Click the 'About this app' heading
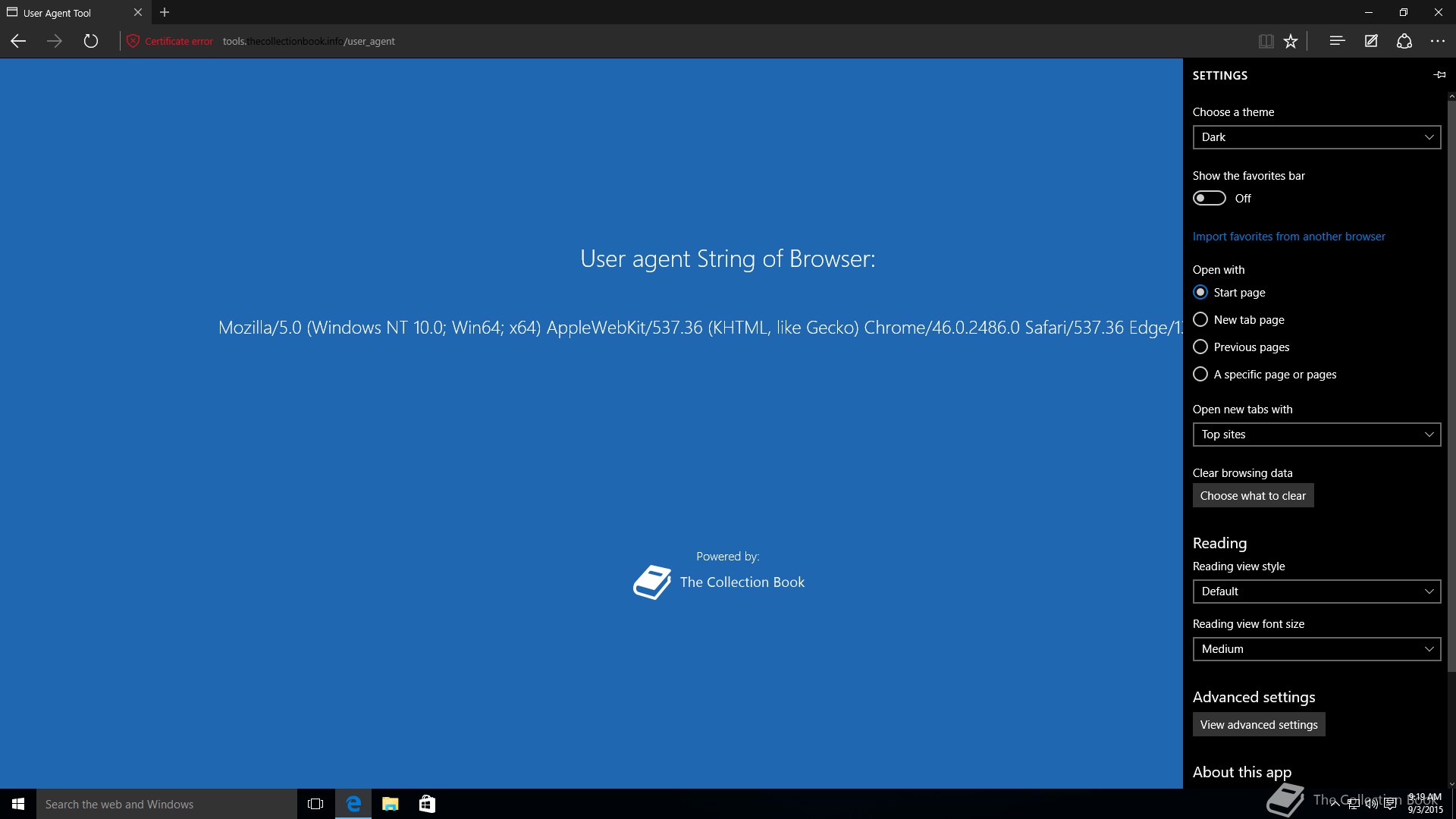The height and width of the screenshot is (819, 1456). (1242, 772)
